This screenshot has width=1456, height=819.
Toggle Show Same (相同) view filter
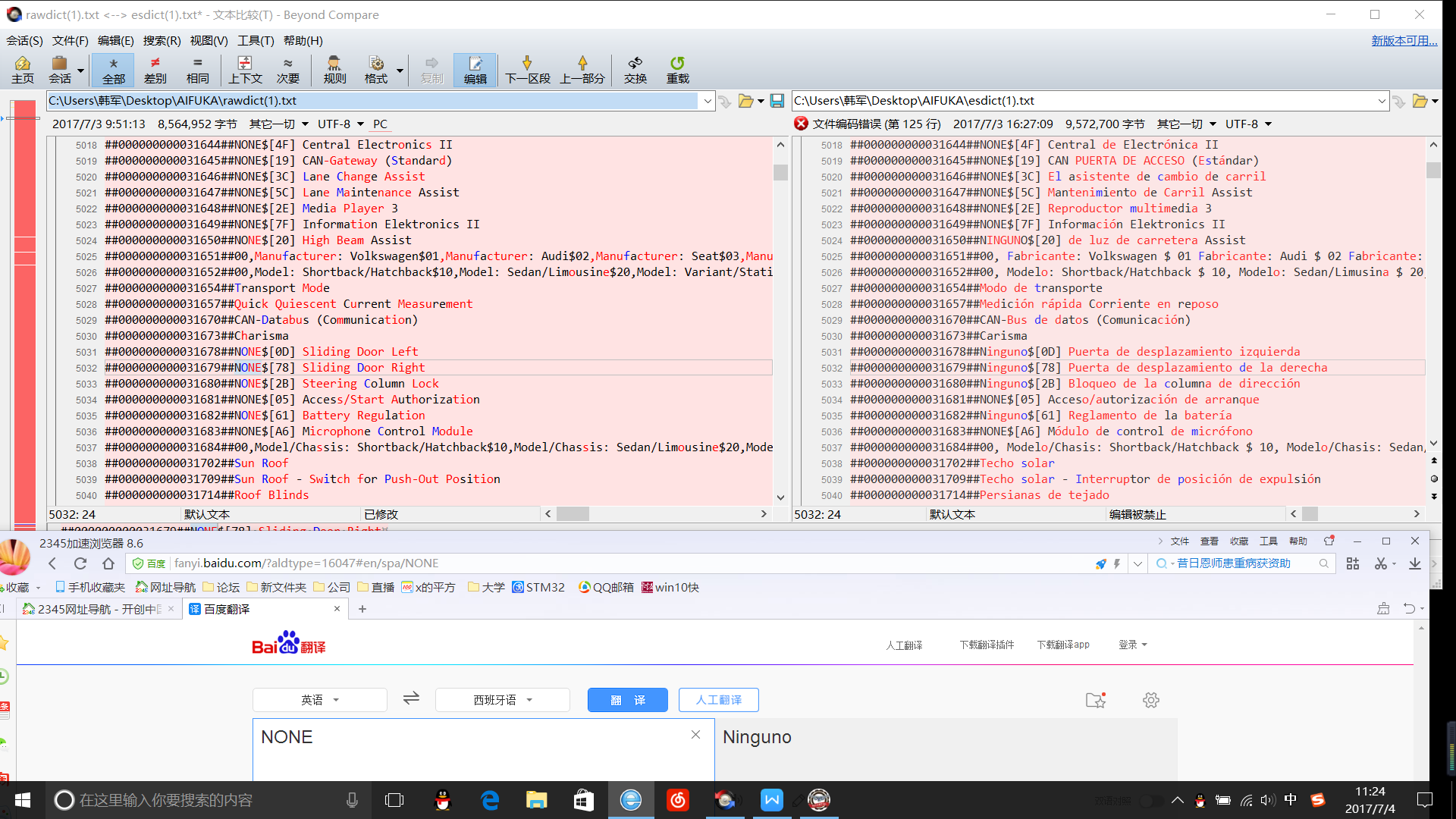(x=198, y=70)
